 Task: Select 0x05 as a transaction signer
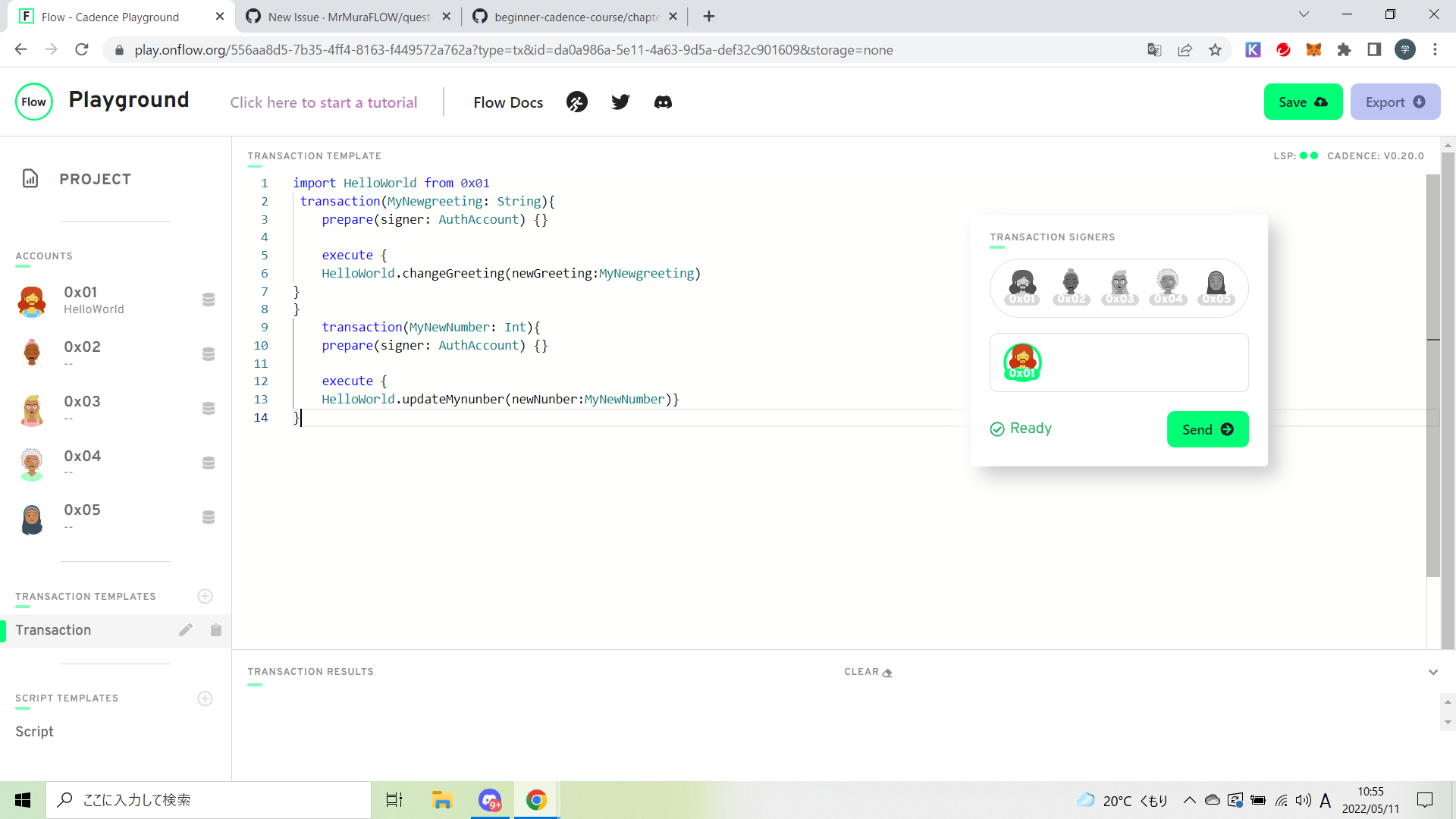1216,287
